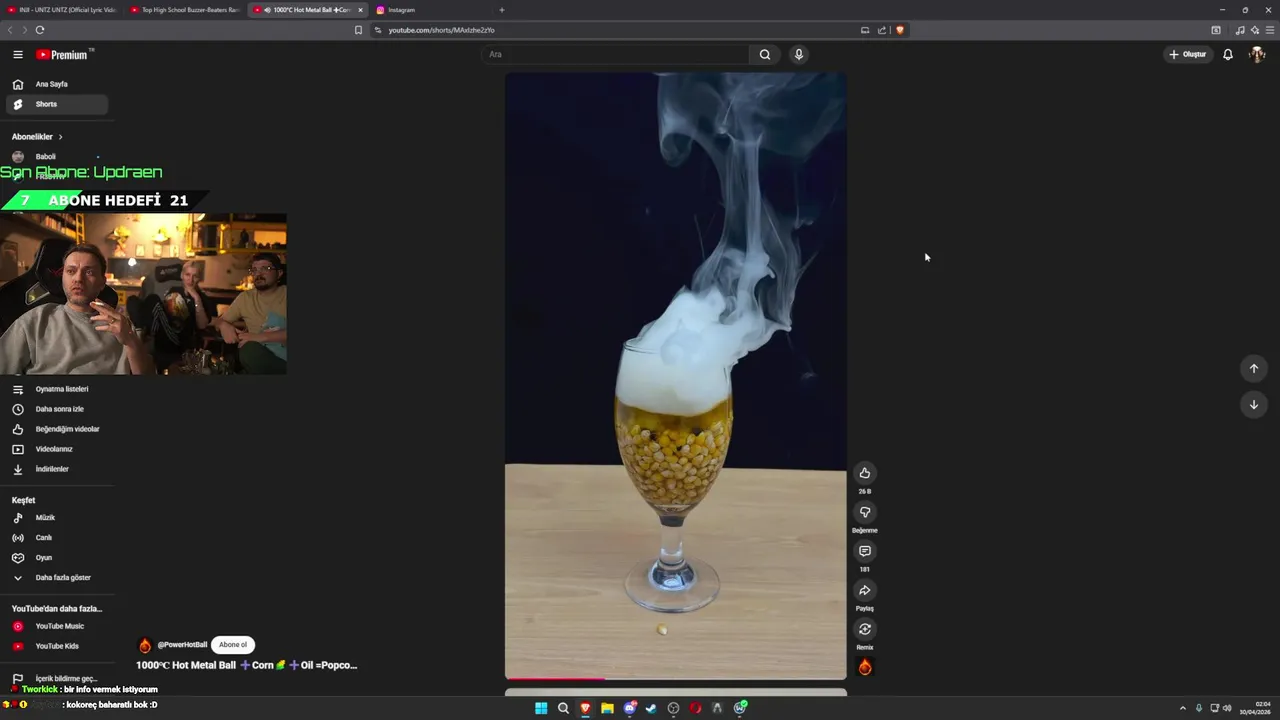Close the 1000°C Hot Metal Ball tab

point(360,10)
